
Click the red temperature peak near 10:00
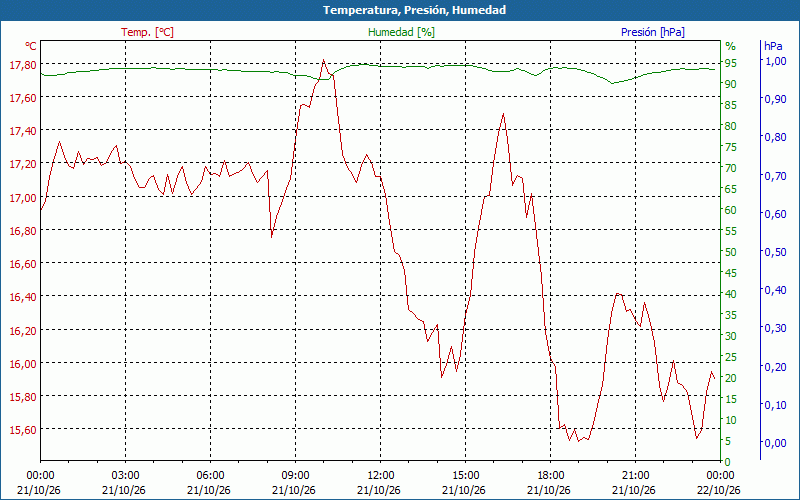pyautogui.click(x=323, y=60)
